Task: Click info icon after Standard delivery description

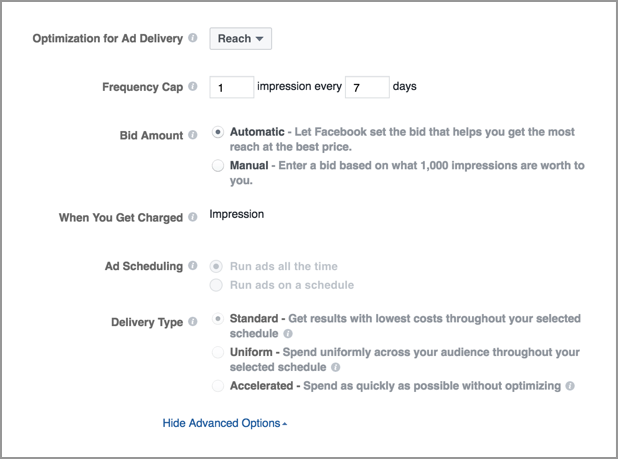Action: [287, 335]
